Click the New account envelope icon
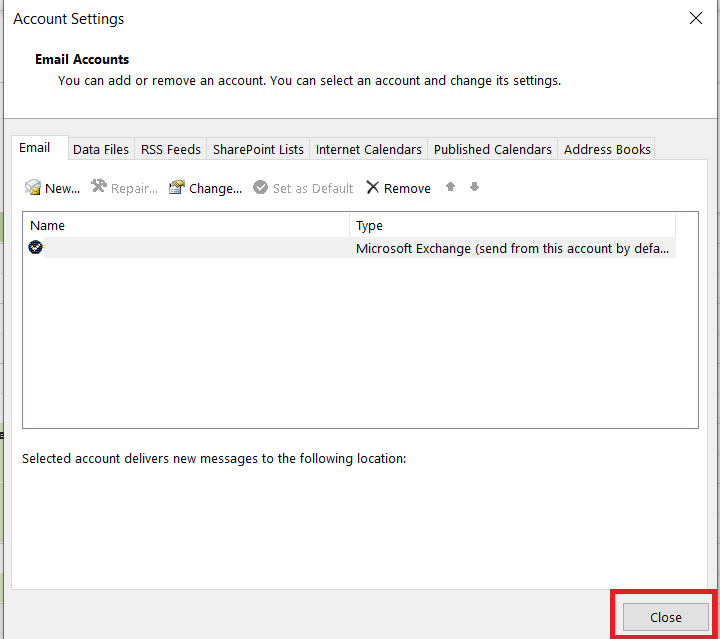 point(33,188)
